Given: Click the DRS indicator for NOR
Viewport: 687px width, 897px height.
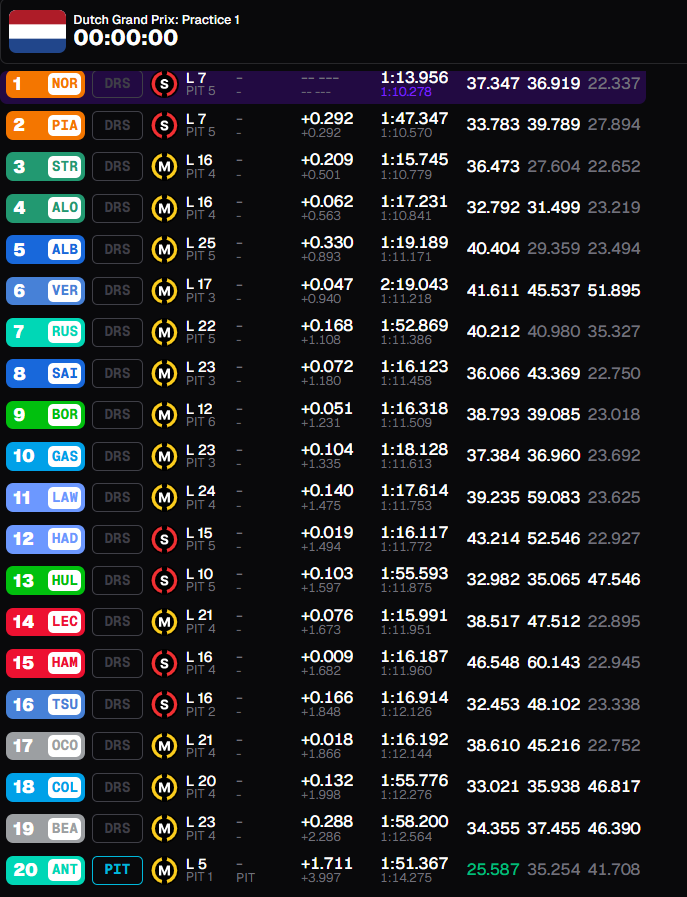Looking at the screenshot, I should coord(117,84).
